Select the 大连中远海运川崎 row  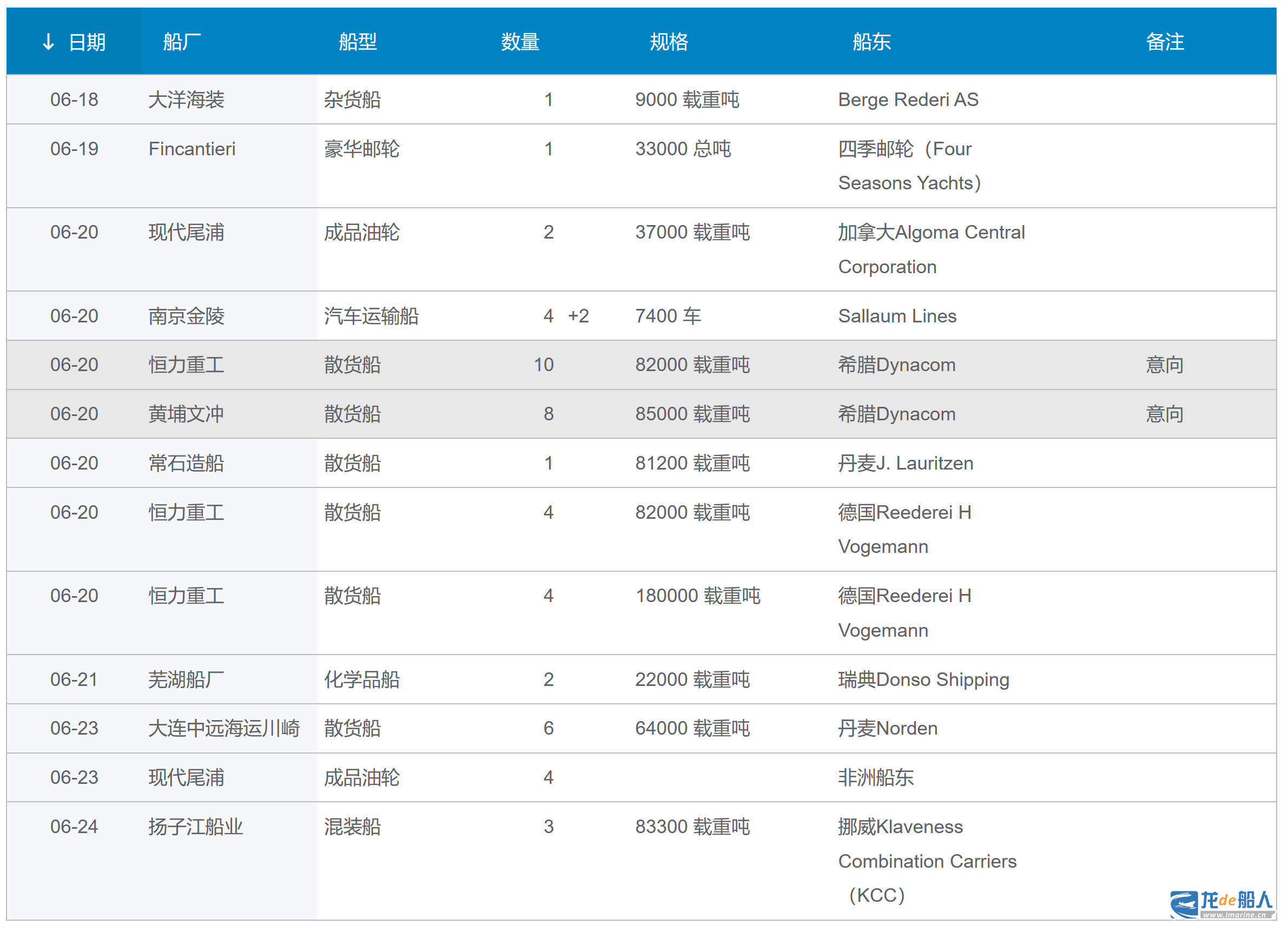point(224,728)
